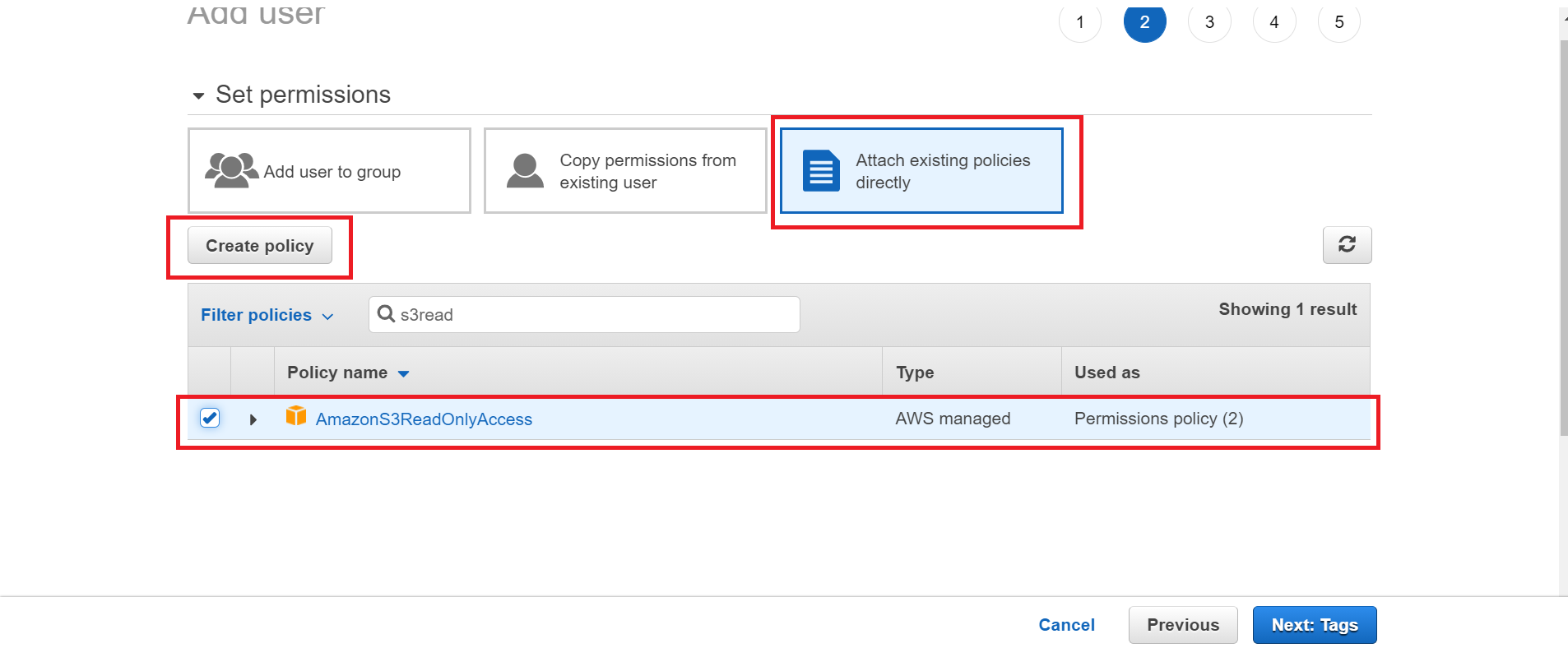
Task: Go to Next: Tags step
Action: tap(1314, 625)
